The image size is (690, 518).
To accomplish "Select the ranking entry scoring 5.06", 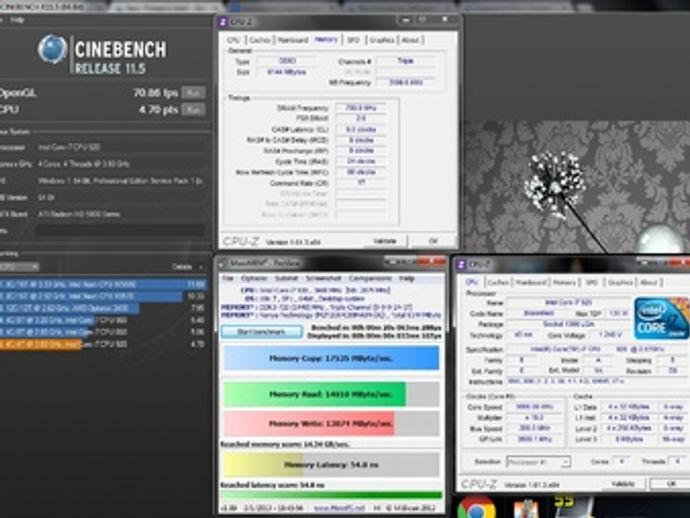I will pos(103,332).
